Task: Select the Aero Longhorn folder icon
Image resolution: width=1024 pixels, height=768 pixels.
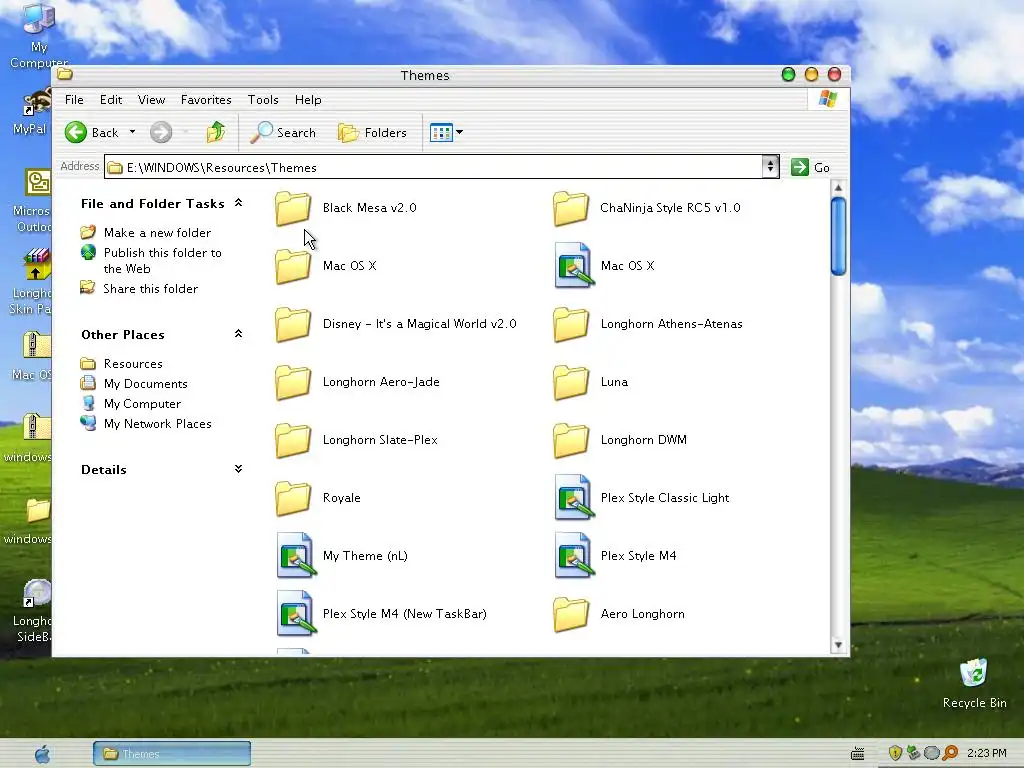Action: click(571, 615)
